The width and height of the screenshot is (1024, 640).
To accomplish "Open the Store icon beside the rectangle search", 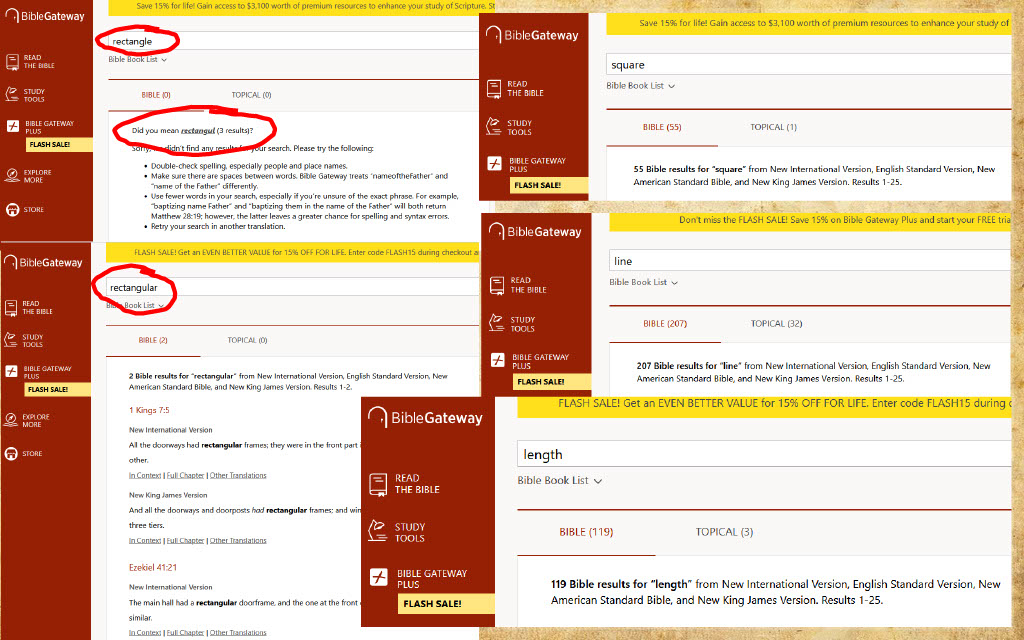I will (12, 210).
